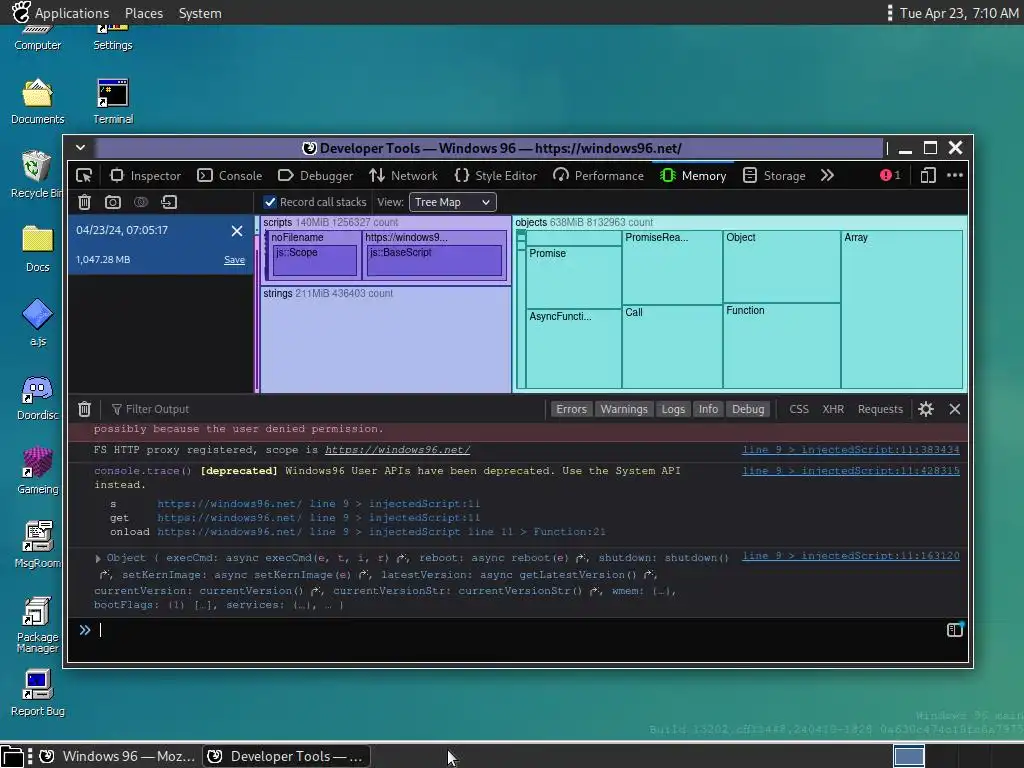Image resolution: width=1024 pixels, height=768 pixels.
Task: Uncheck Record call stacks checkbox
Action: [x=270, y=202]
